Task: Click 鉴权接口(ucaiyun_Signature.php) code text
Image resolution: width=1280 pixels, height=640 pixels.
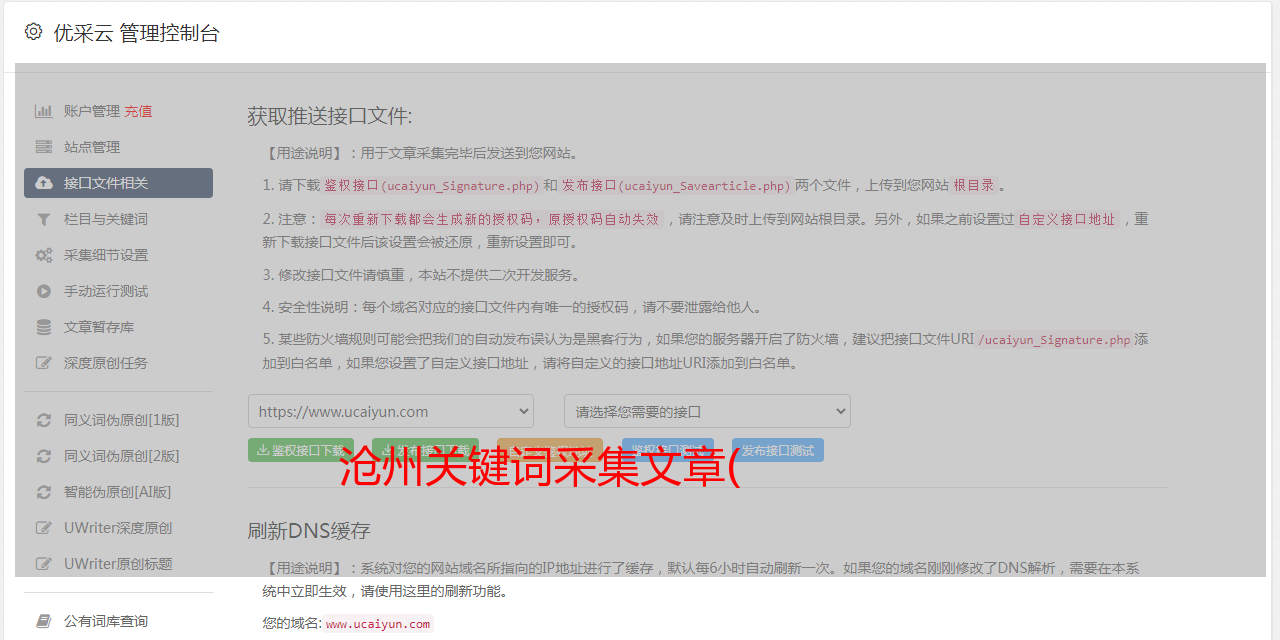Action: [431, 185]
